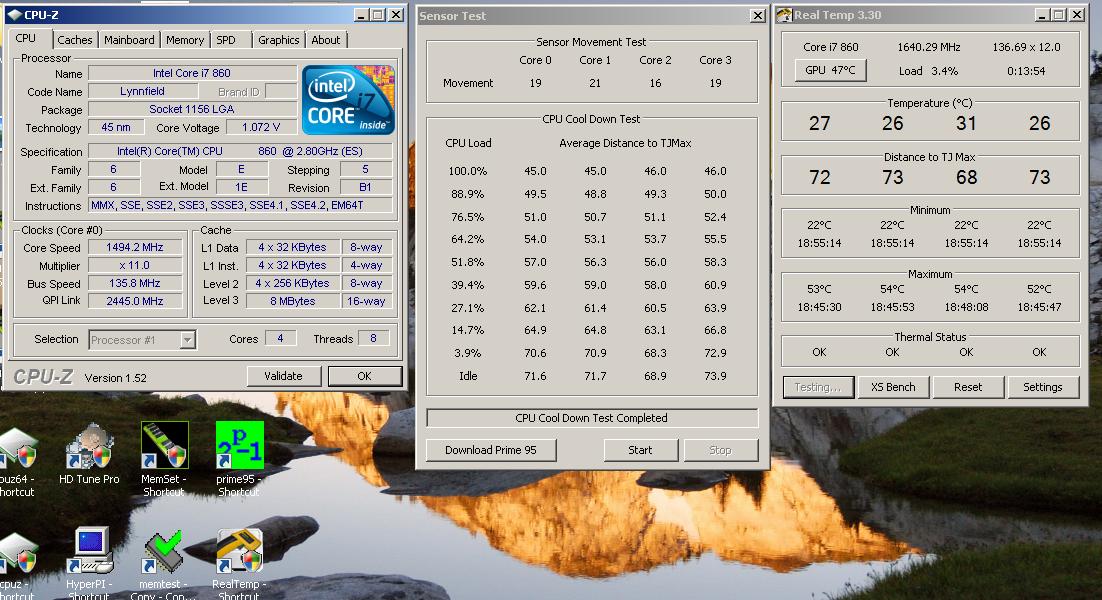Click the Technology value '45 nm'
This screenshot has height=600, width=1102.
click(x=116, y=127)
